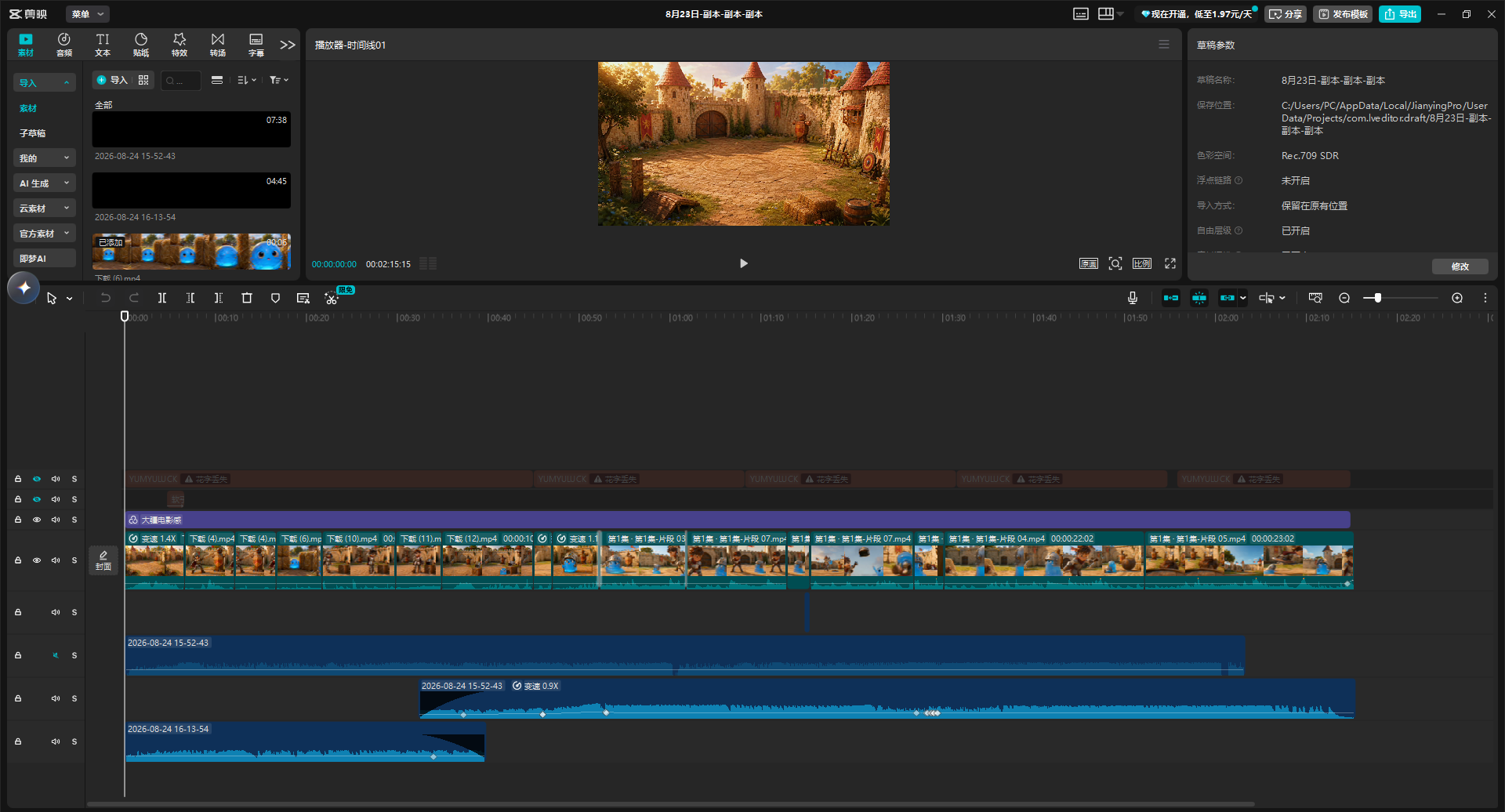Switch to the 字幕 captions tab
The height and width of the screenshot is (812, 1505).
(256, 45)
